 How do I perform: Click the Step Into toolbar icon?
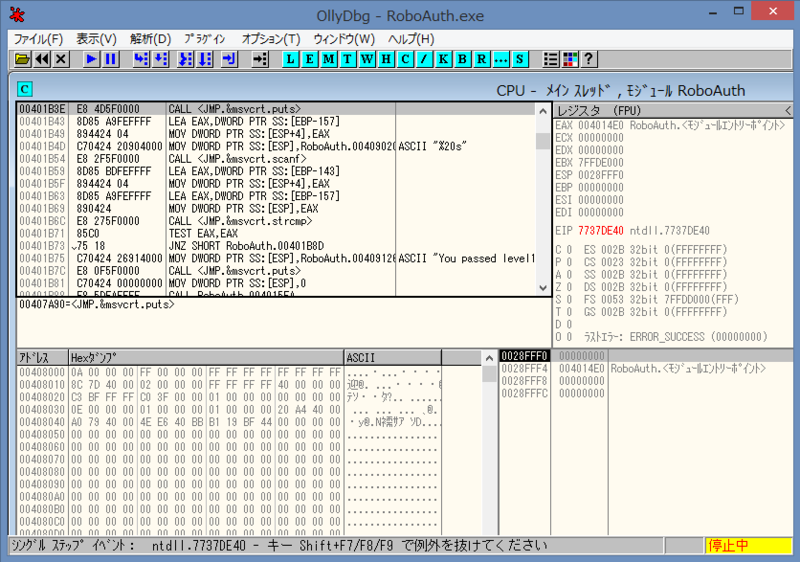pyautogui.click(x=141, y=59)
